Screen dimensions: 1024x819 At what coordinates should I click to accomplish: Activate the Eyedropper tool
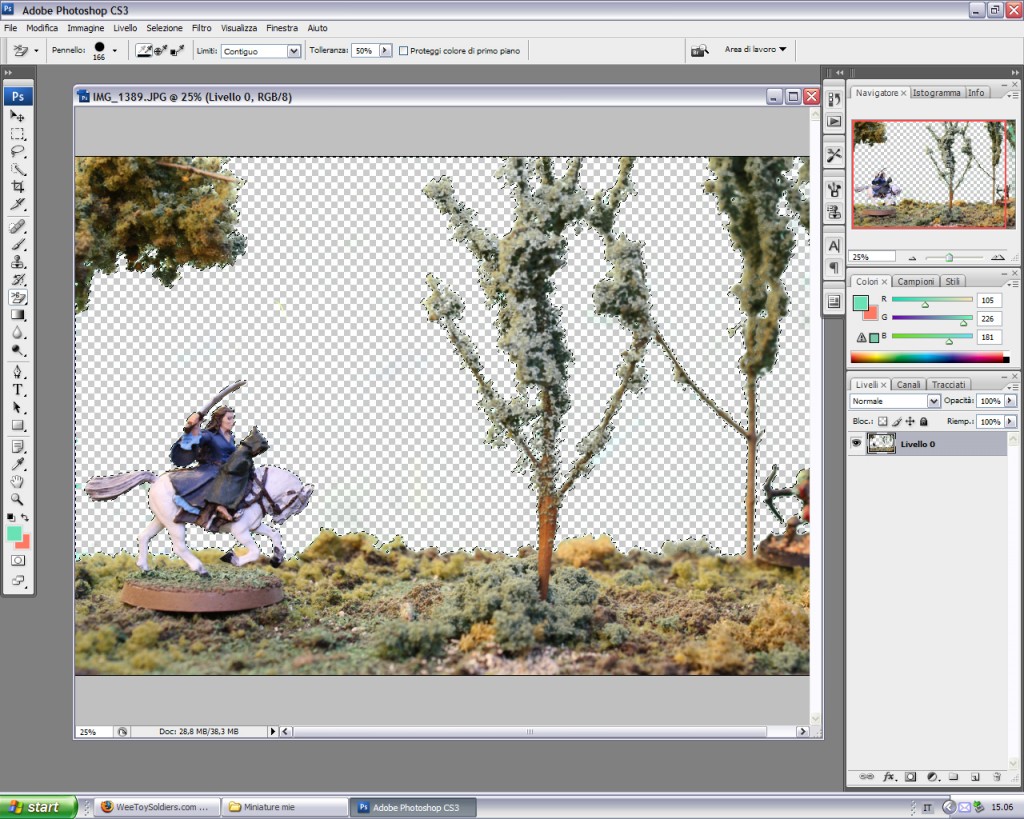(18, 464)
